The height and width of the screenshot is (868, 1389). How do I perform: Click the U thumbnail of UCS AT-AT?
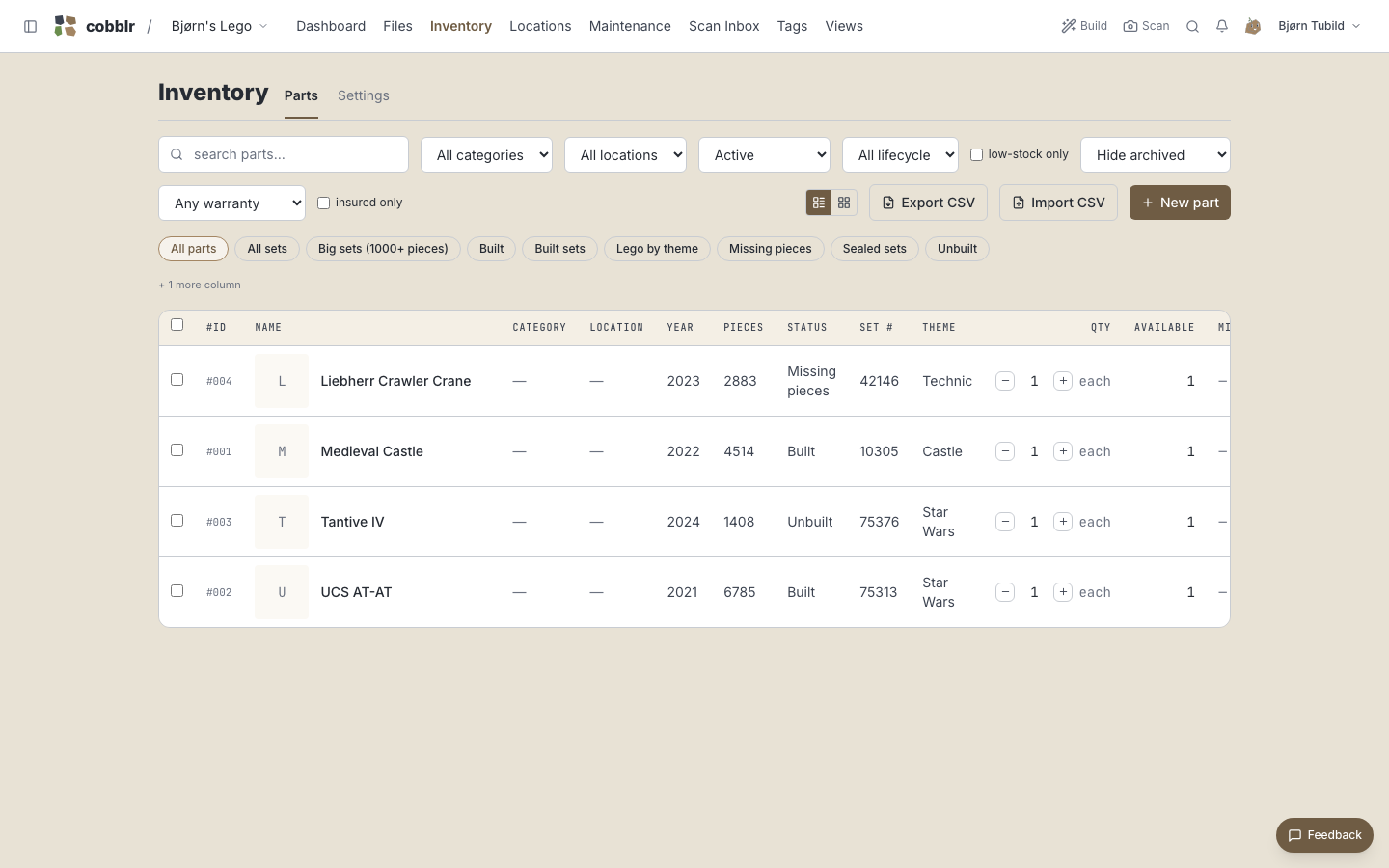click(x=282, y=592)
